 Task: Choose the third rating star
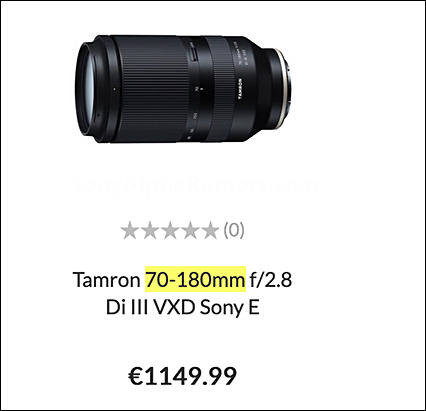pos(170,230)
